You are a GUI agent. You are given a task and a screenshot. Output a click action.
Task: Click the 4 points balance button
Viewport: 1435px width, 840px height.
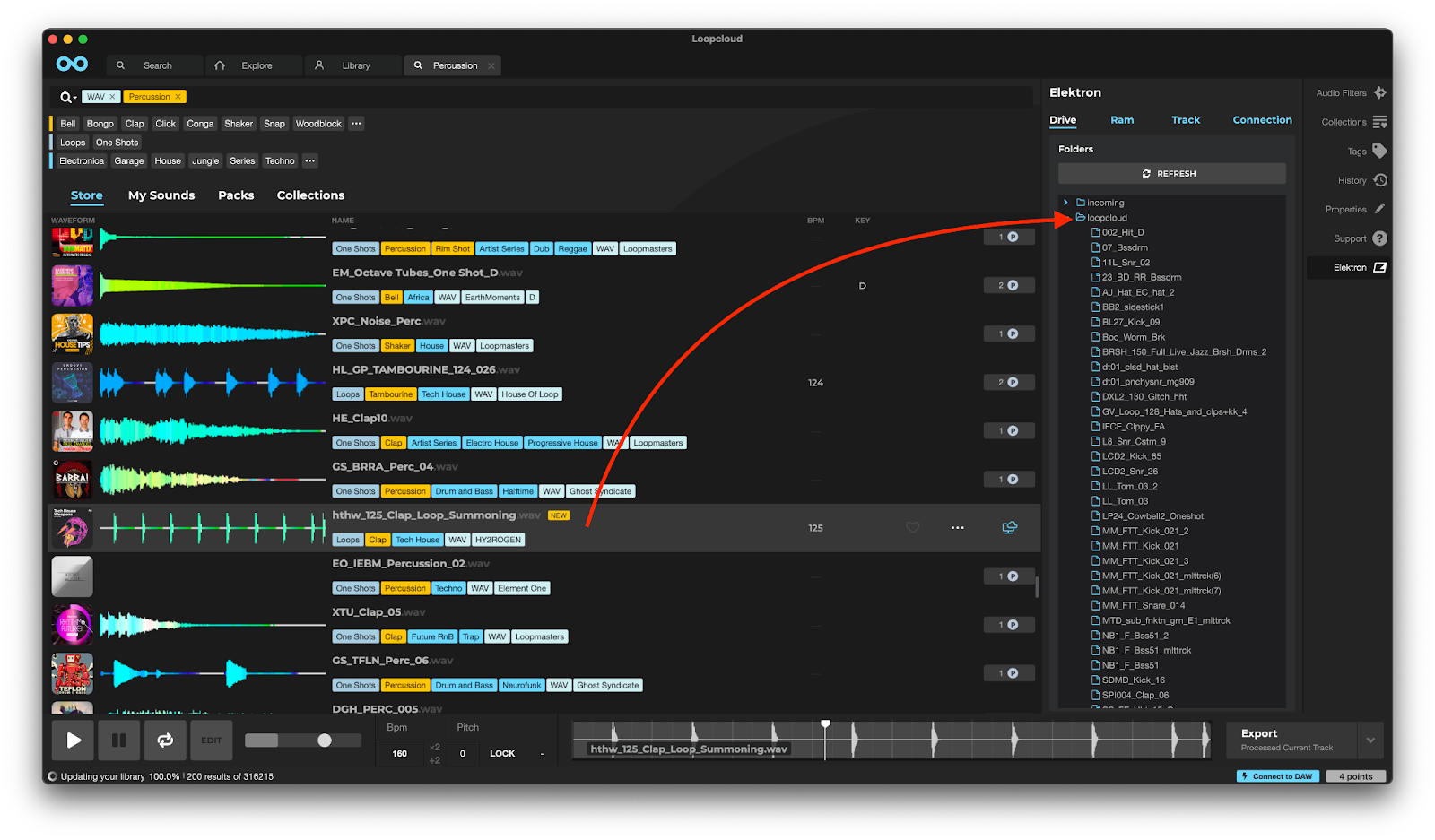[1355, 776]
